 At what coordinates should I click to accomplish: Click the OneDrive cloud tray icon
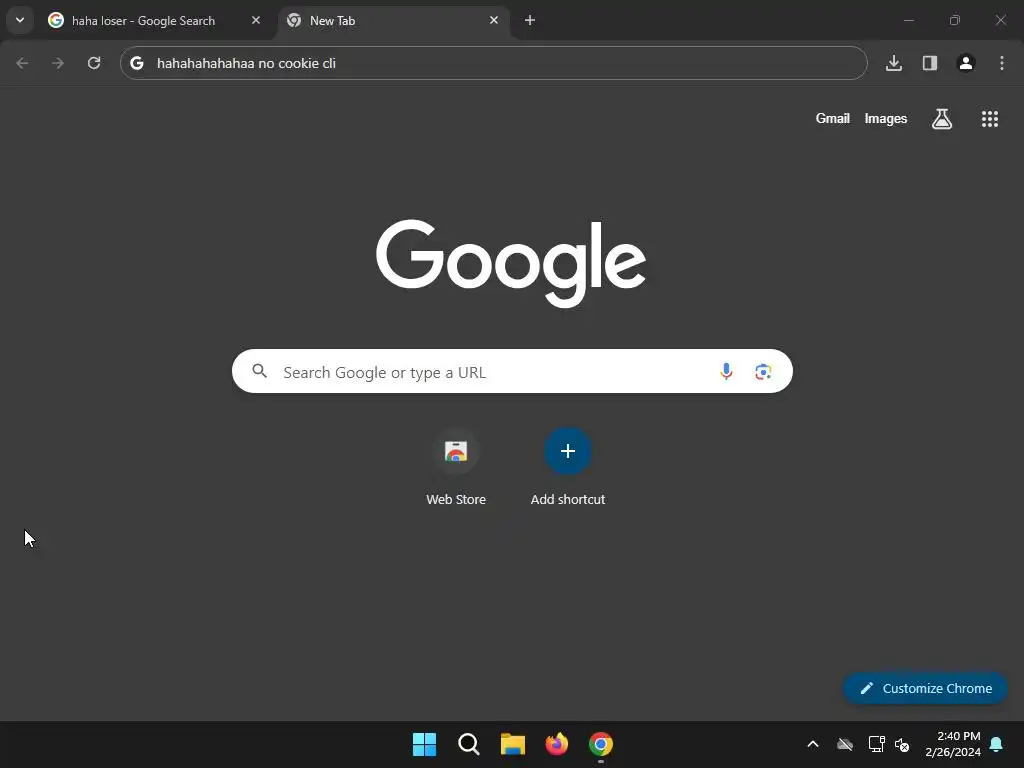[x=845, y=744]
